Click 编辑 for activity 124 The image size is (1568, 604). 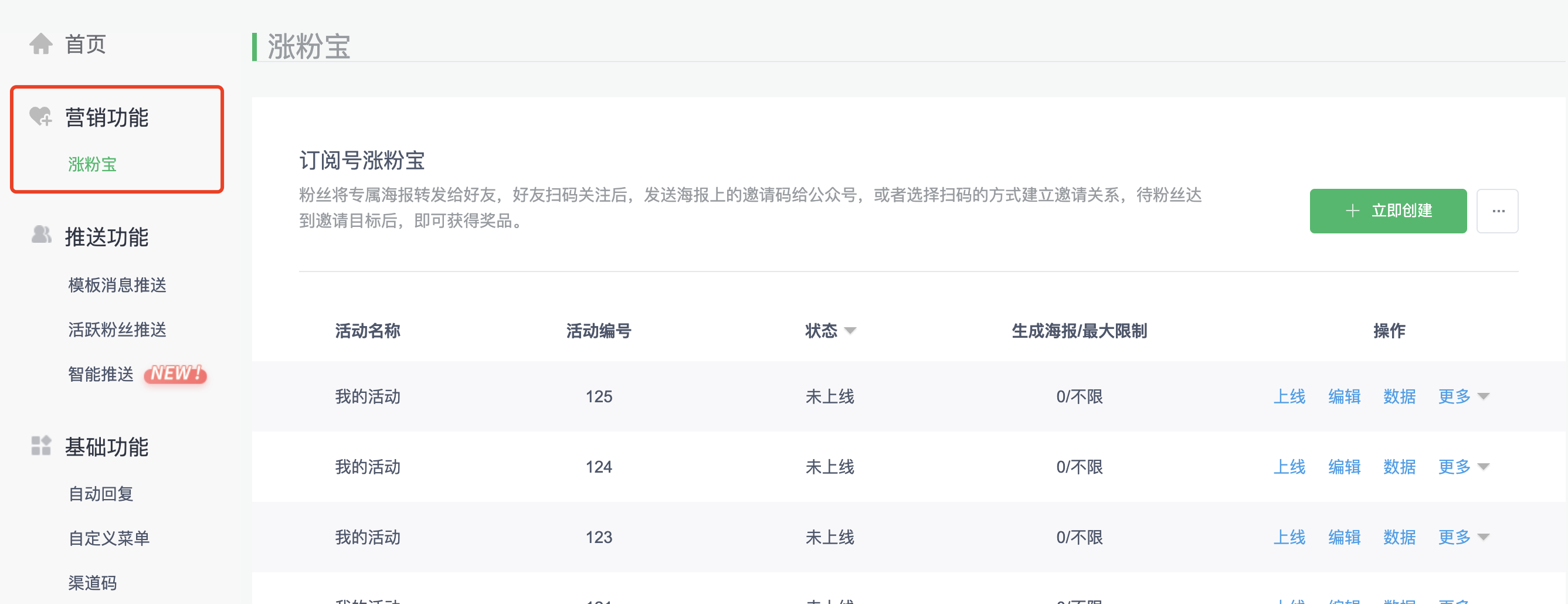point(1344,467)
